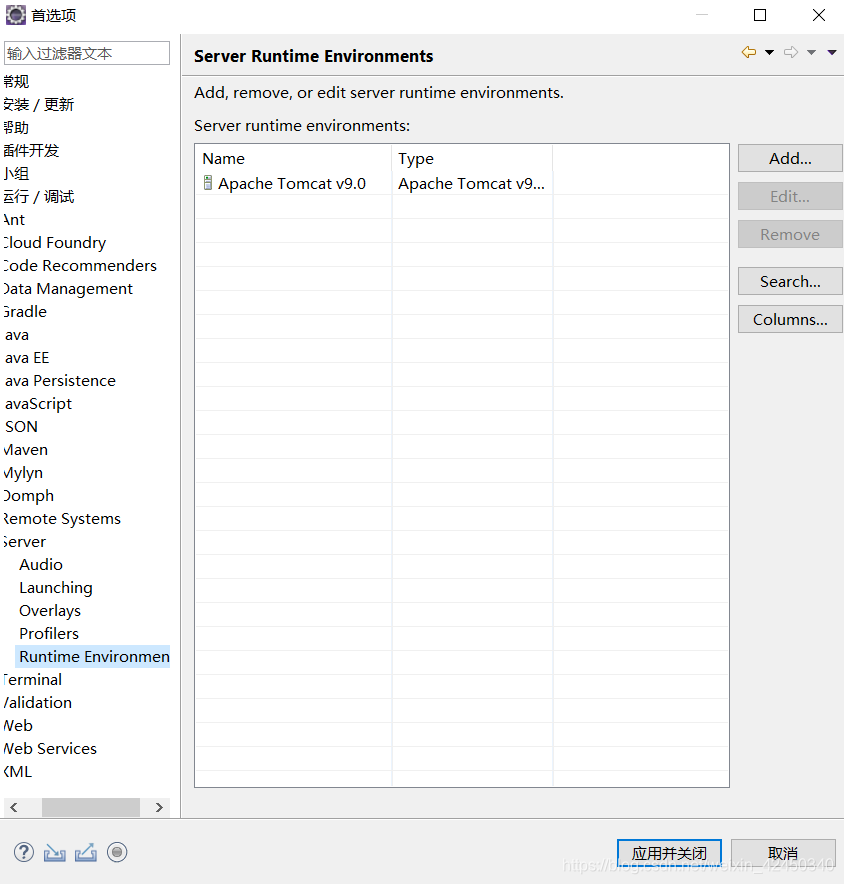Screen dimensions: 844x884
Task: Select 常规 in the preferences tree
Action: tap(16, 82)
